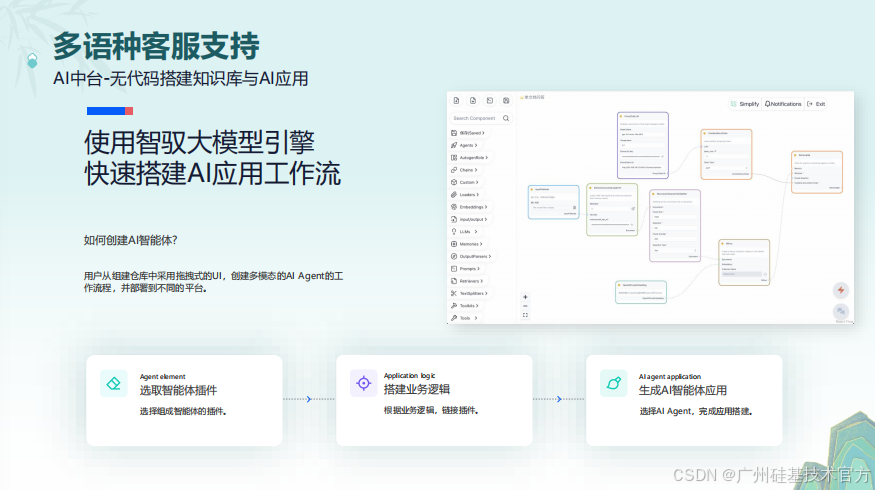Click the card title 生成AI智能体应用

coord(682,390)
